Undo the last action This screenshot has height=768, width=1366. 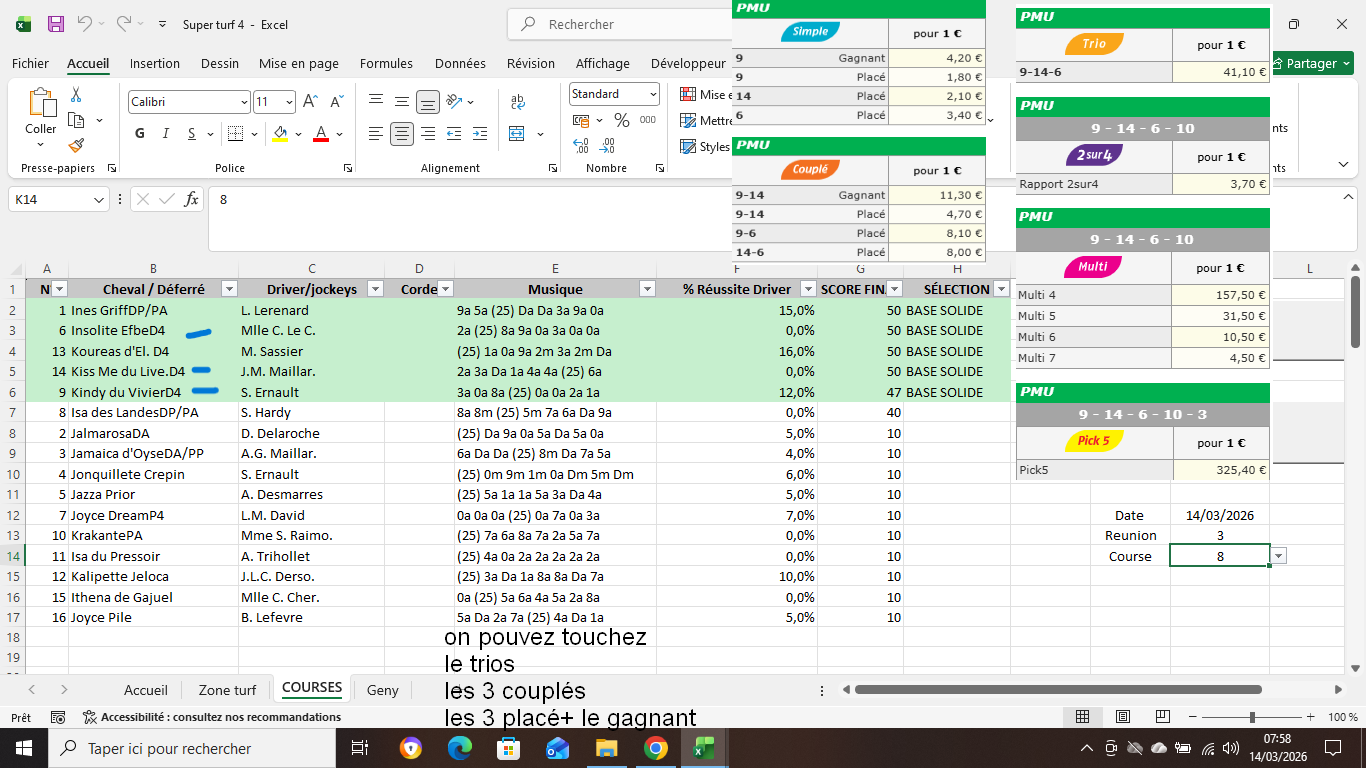click(85, 24)
